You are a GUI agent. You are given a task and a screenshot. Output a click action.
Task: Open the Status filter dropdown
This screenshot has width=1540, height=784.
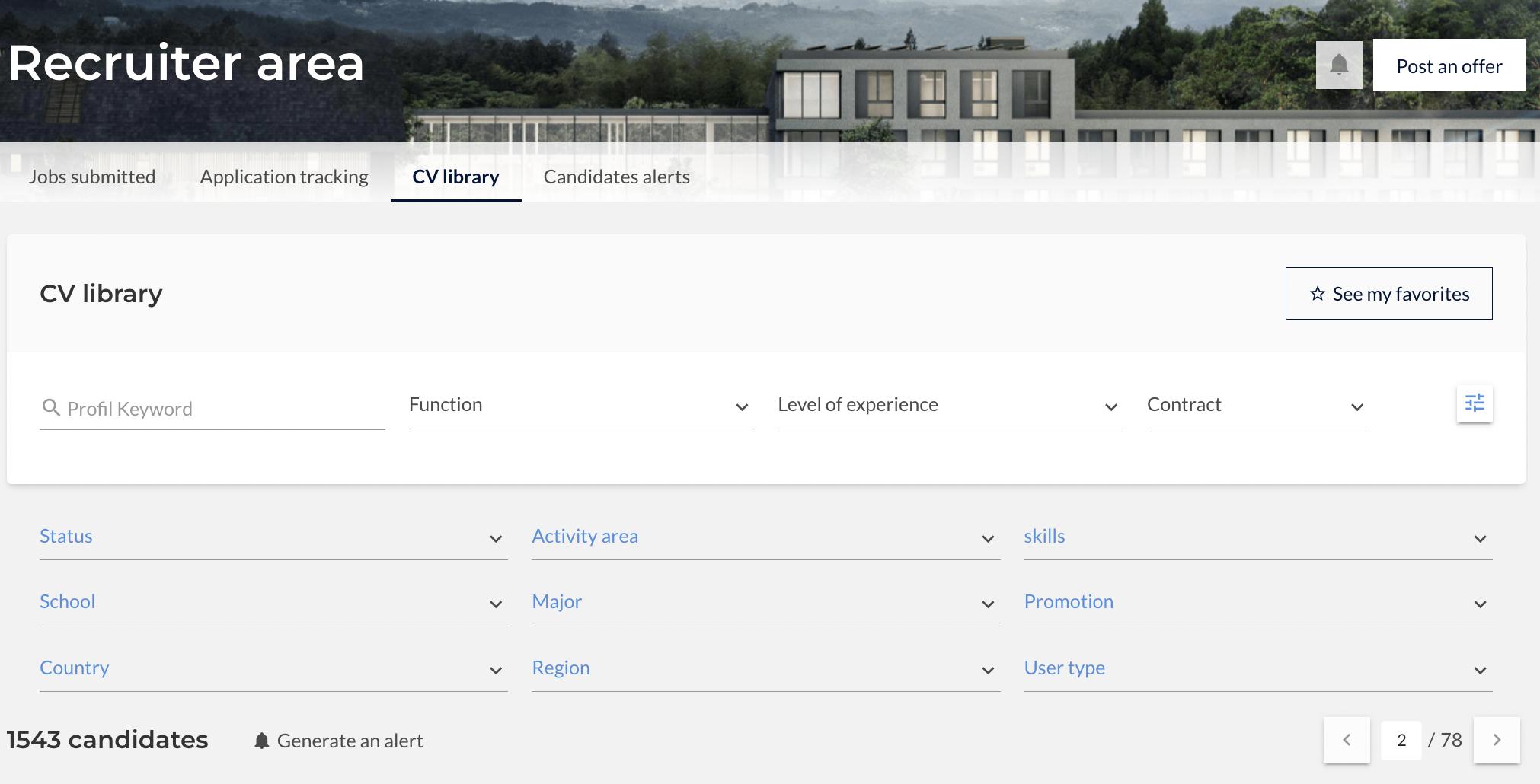pyautogui.click(x=273, y=537)
